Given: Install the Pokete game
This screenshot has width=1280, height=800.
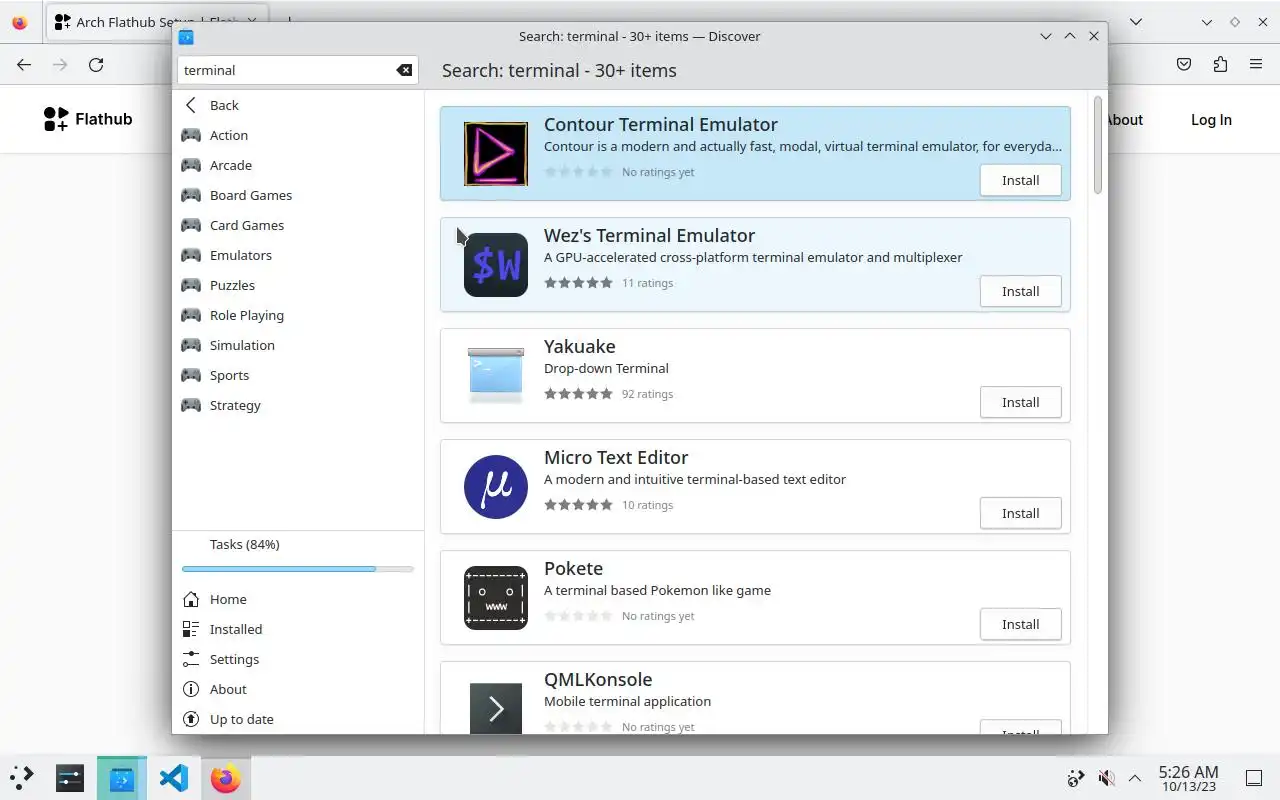Looking at the screenshot, I should click(x=1020, y=624).
